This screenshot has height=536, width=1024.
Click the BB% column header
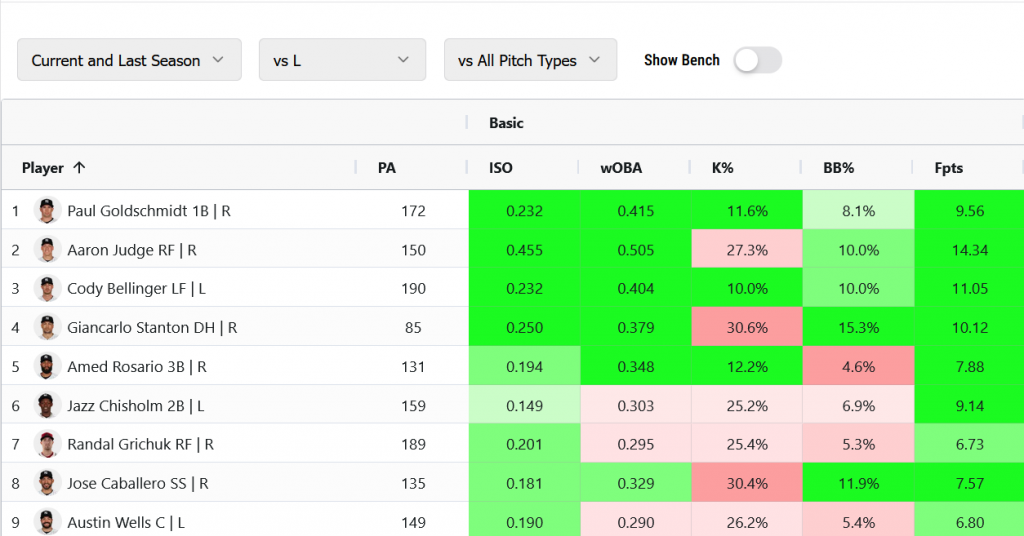point(838,168)
